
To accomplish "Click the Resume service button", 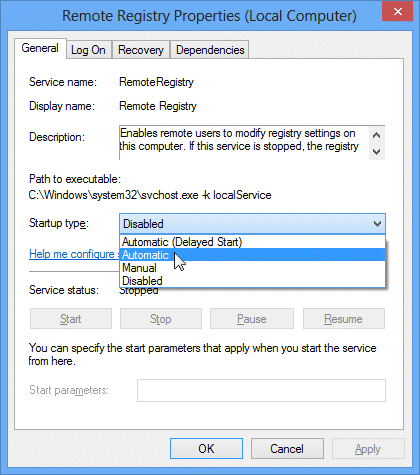I will click(x=344, y=319).
